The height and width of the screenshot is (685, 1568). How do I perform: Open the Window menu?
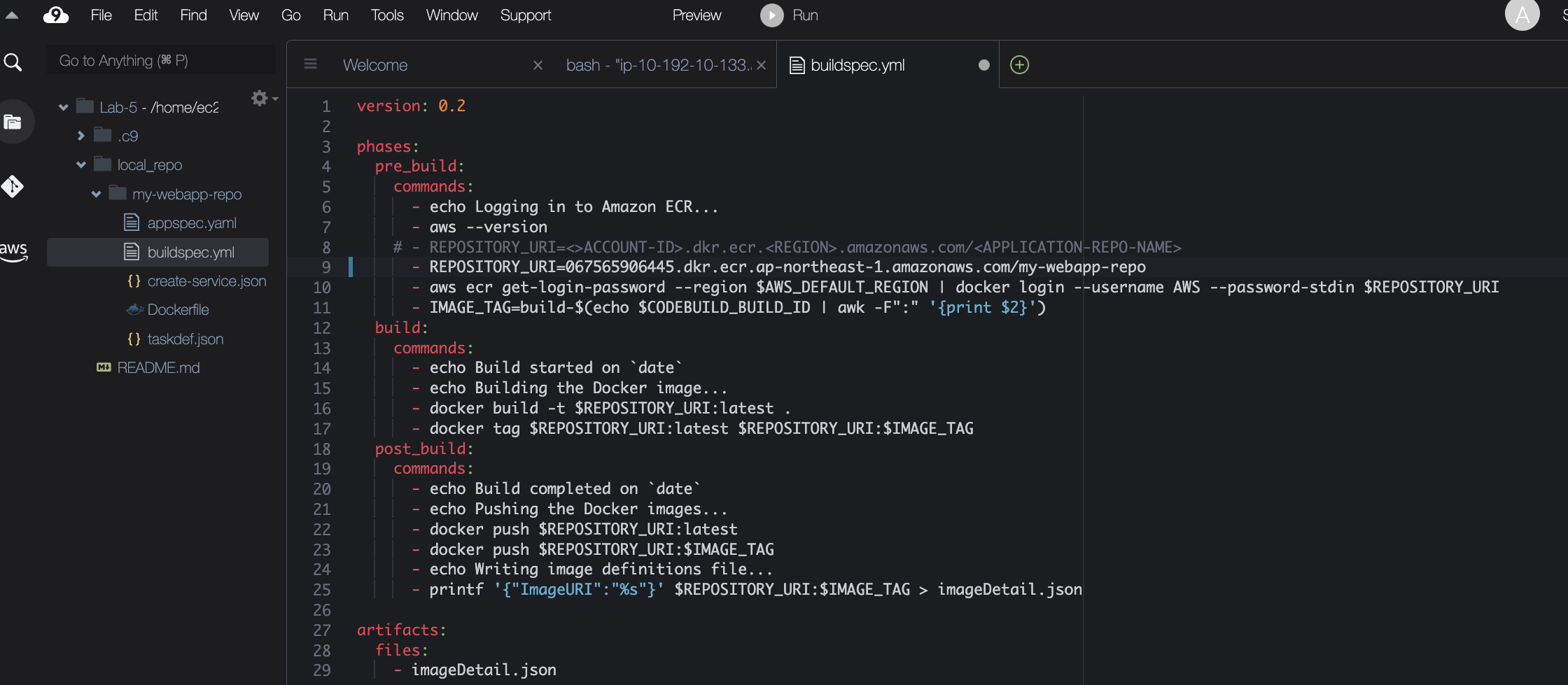[452, 15]
